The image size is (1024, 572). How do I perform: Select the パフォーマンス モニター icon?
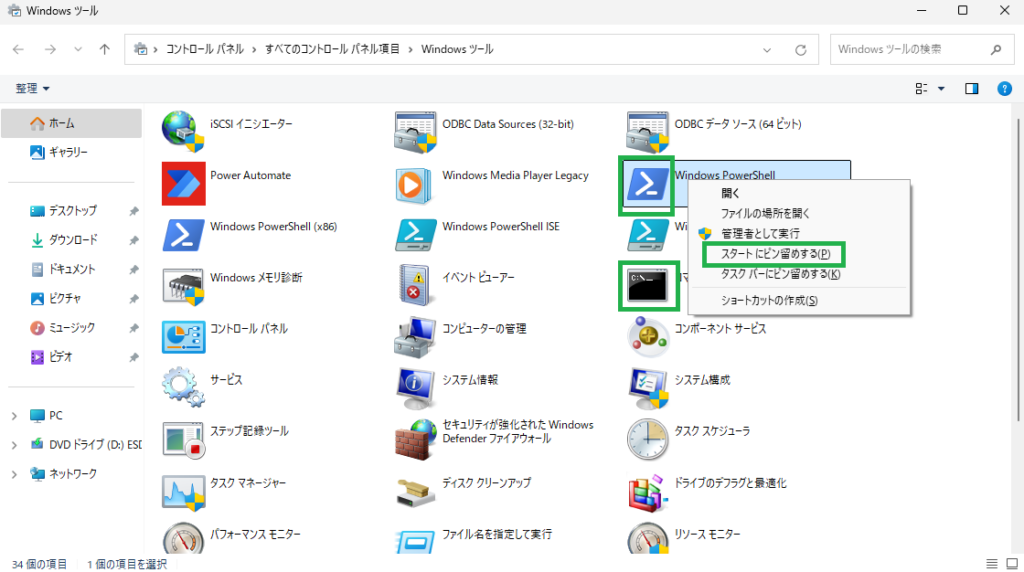click(x=184, y=539)
